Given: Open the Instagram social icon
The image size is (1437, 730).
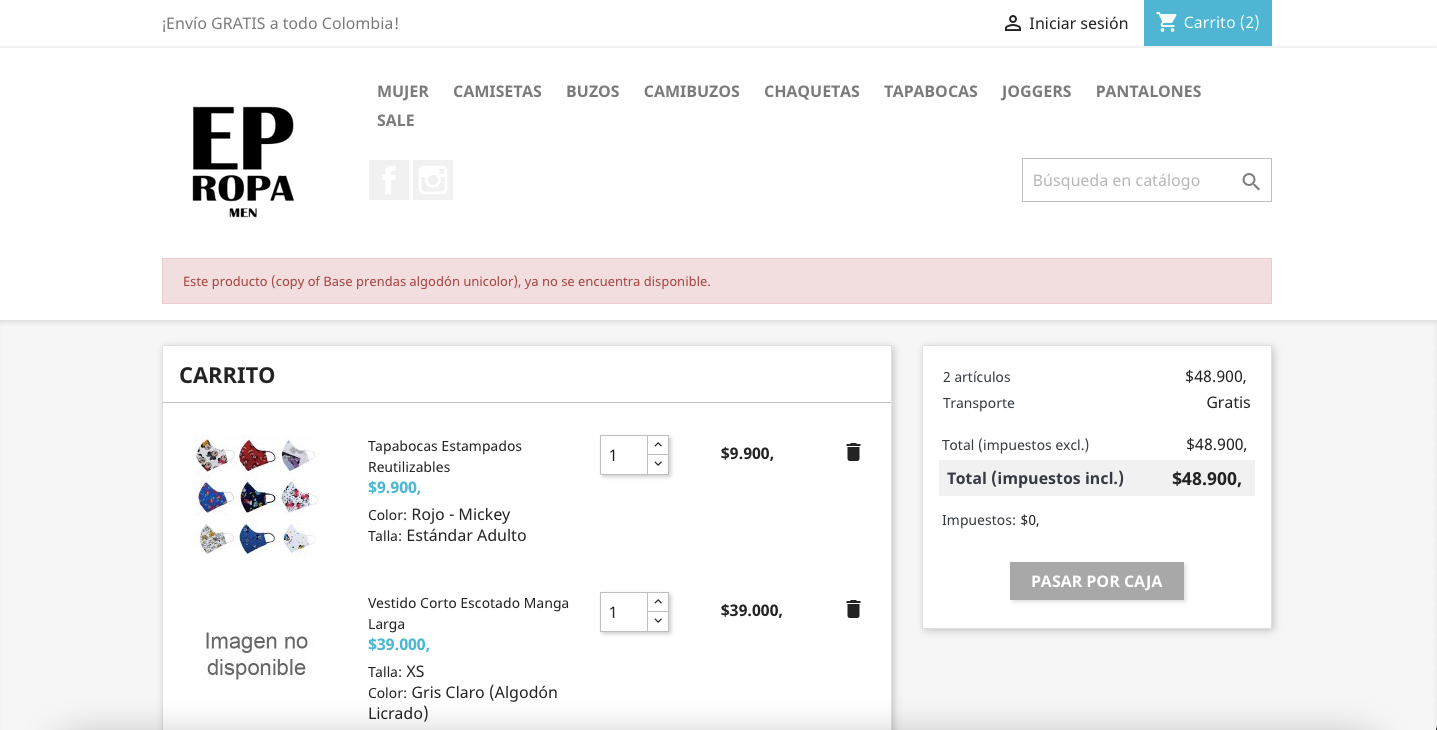Looking at the screenshot, I should pos(433,180).
